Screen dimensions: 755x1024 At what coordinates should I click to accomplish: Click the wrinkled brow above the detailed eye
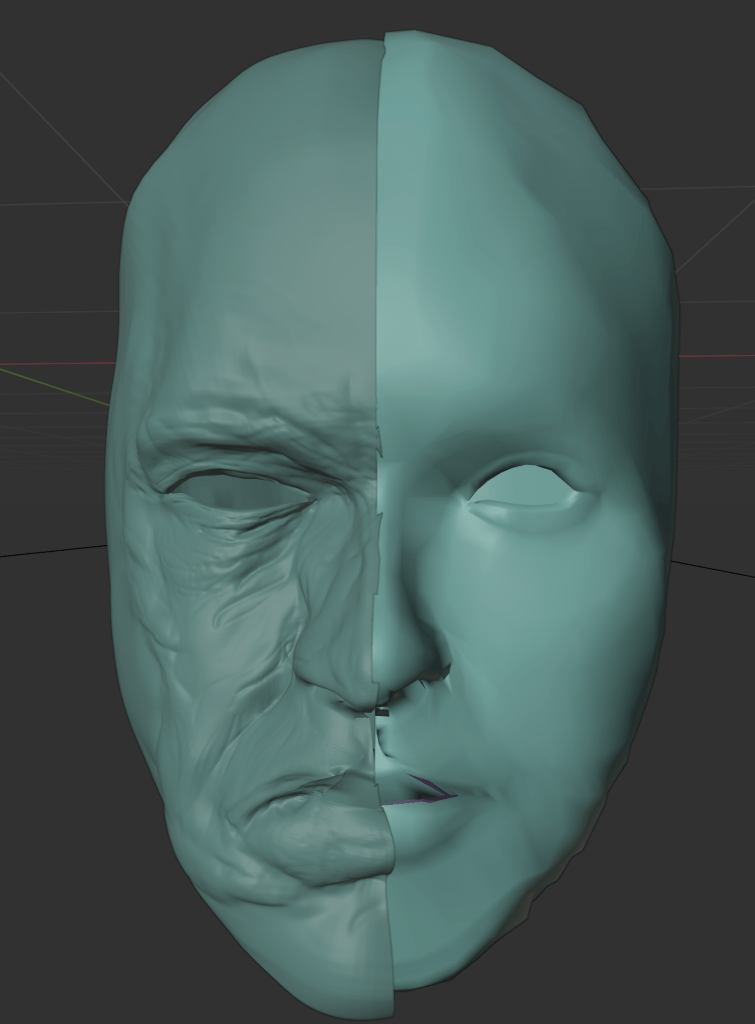click(x=240, y=432)
